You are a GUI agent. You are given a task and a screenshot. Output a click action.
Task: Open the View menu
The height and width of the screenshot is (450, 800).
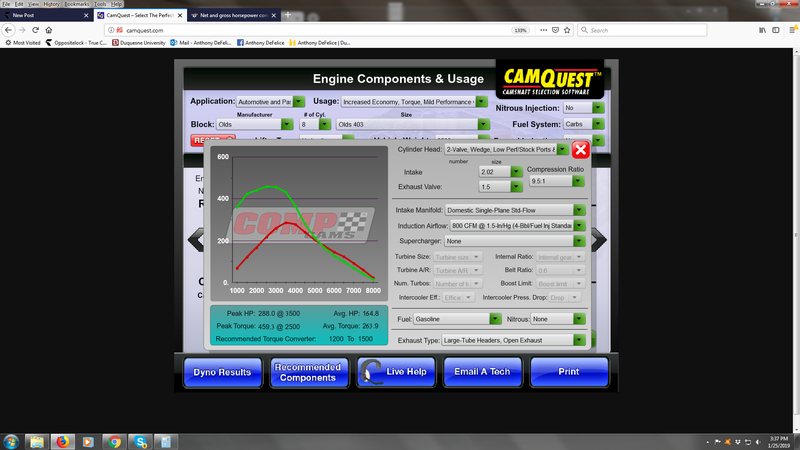[33, 4]
